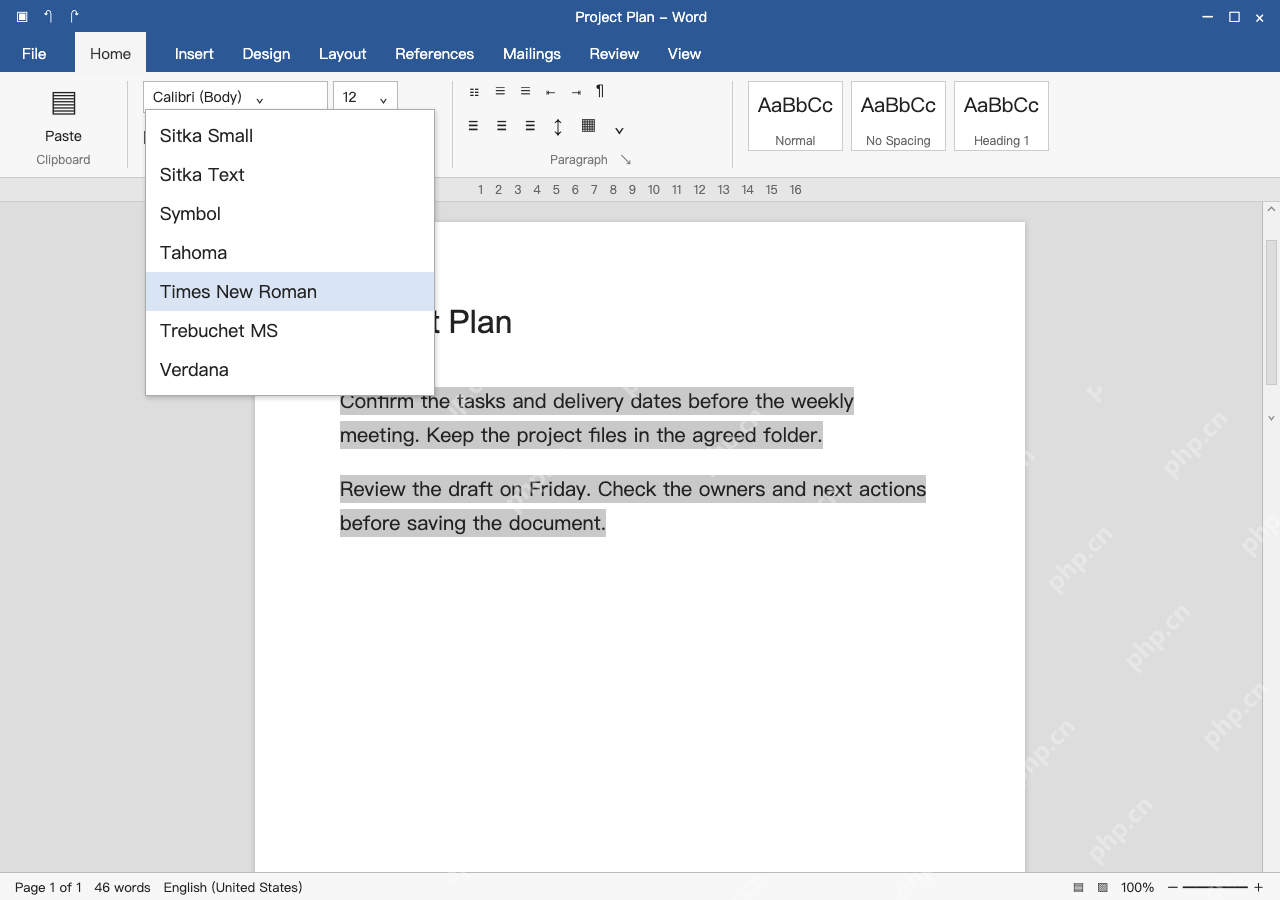The image size is (1280, 900).
Task: Click the Redo arrow icon
Action: [x=75, y=17]
